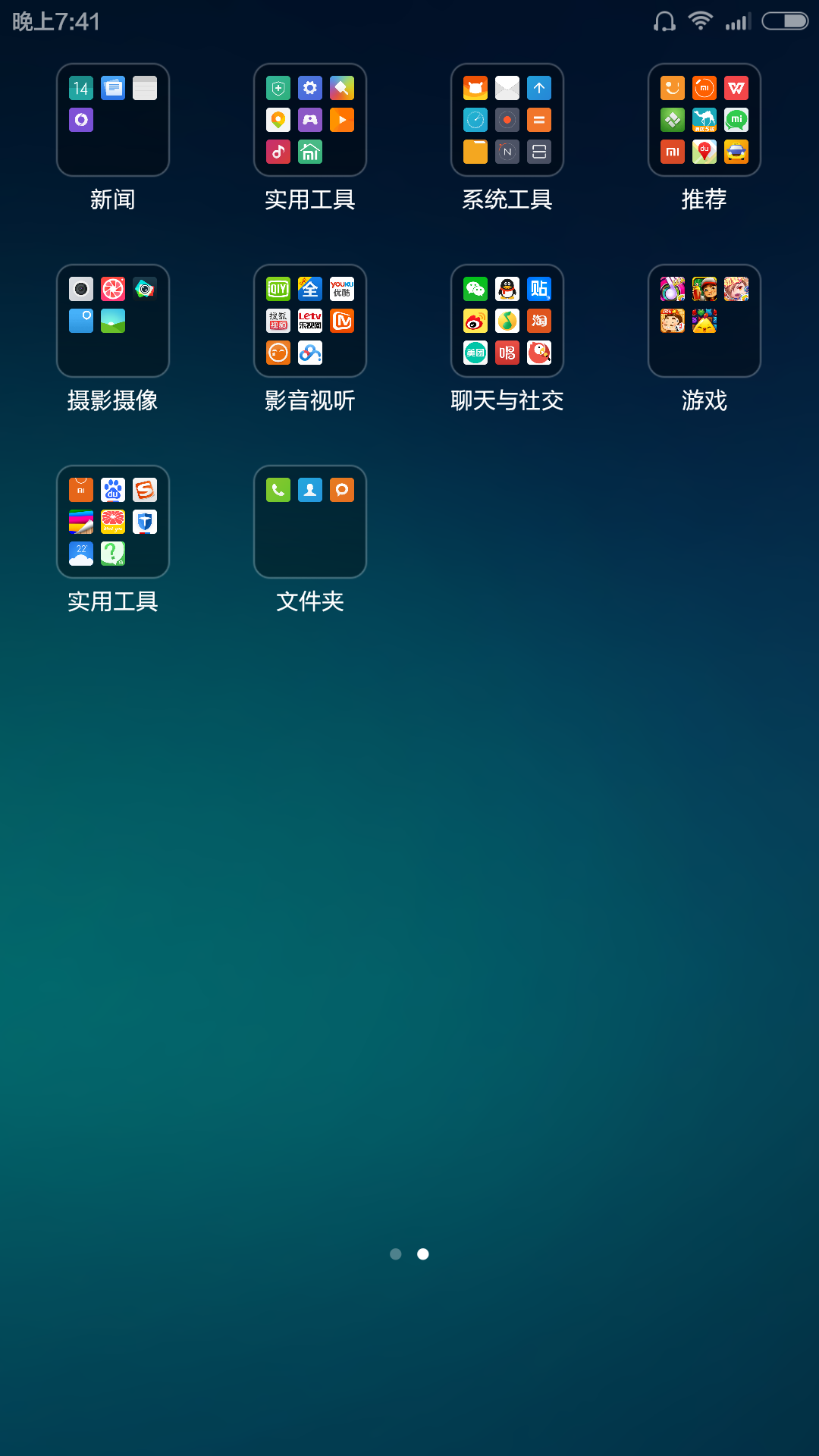Tap the 聊天与社交 label text
This screenshot has width=819, height=1456.
tap(507, 400)
